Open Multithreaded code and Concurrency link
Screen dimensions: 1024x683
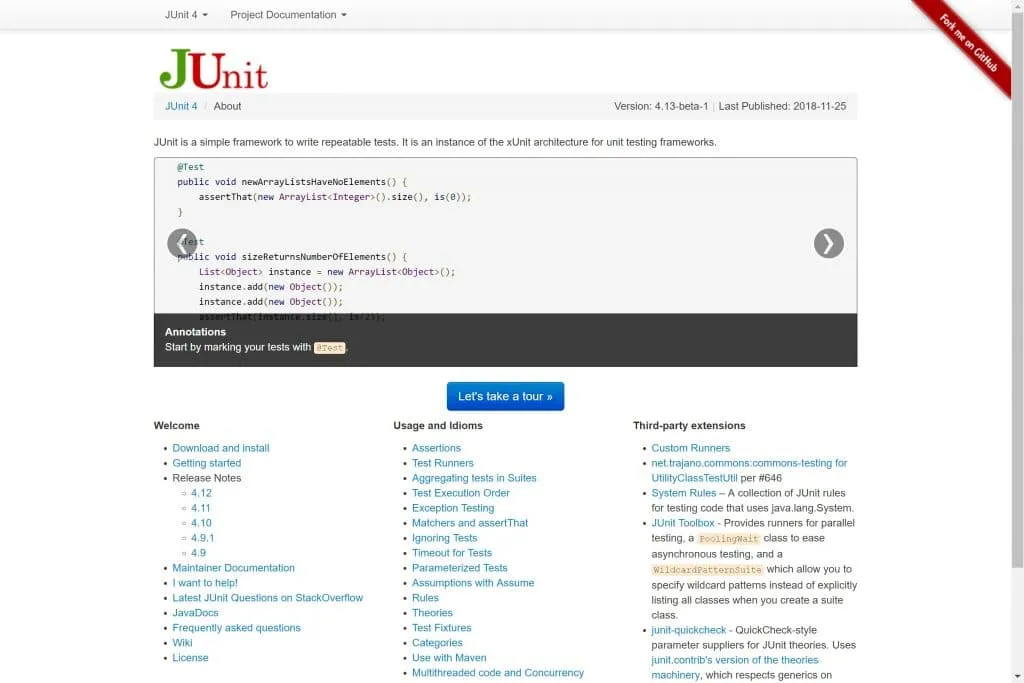point(498,673)
